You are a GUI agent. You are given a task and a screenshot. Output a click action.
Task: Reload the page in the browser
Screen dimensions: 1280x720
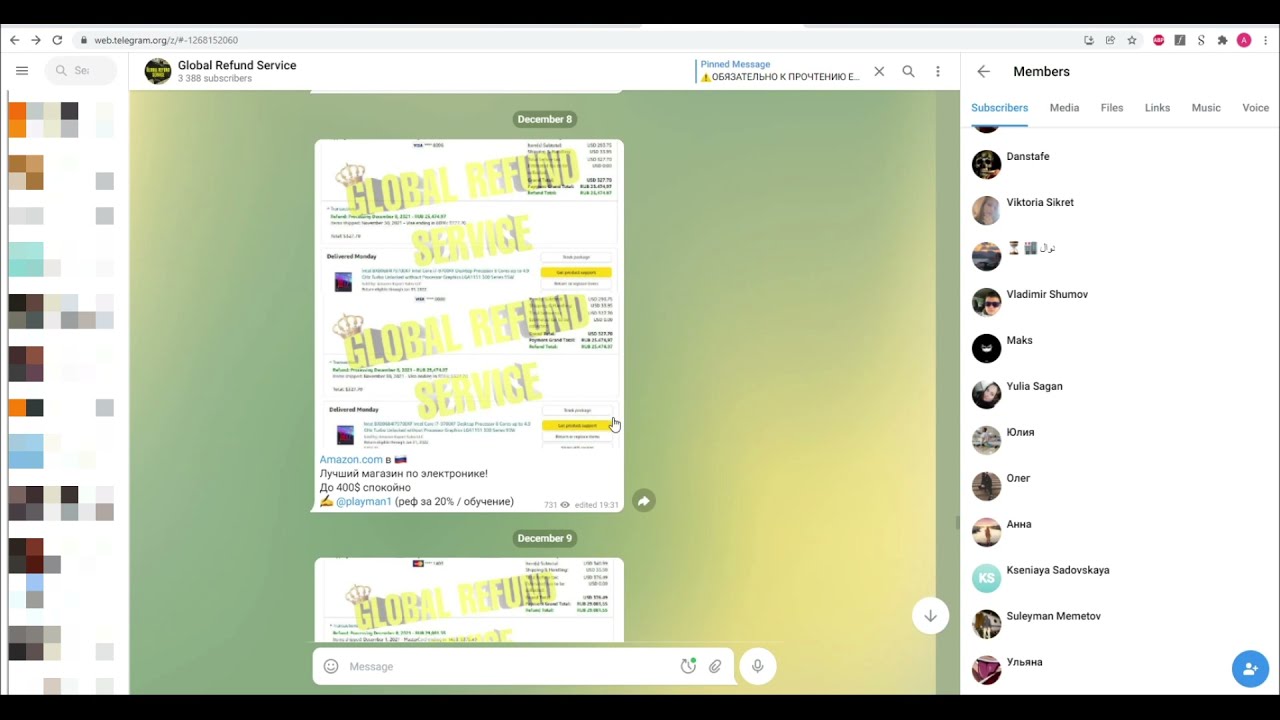[x=57, y=40]
